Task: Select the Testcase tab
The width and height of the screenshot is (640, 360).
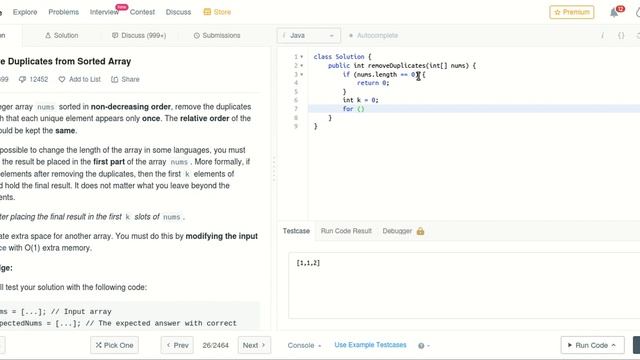Action: pyautogui.click(x=296, y=231)
